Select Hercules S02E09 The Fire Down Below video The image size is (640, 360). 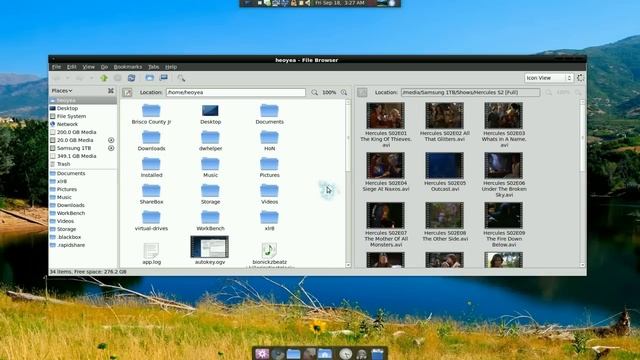[x=504, y=215]
